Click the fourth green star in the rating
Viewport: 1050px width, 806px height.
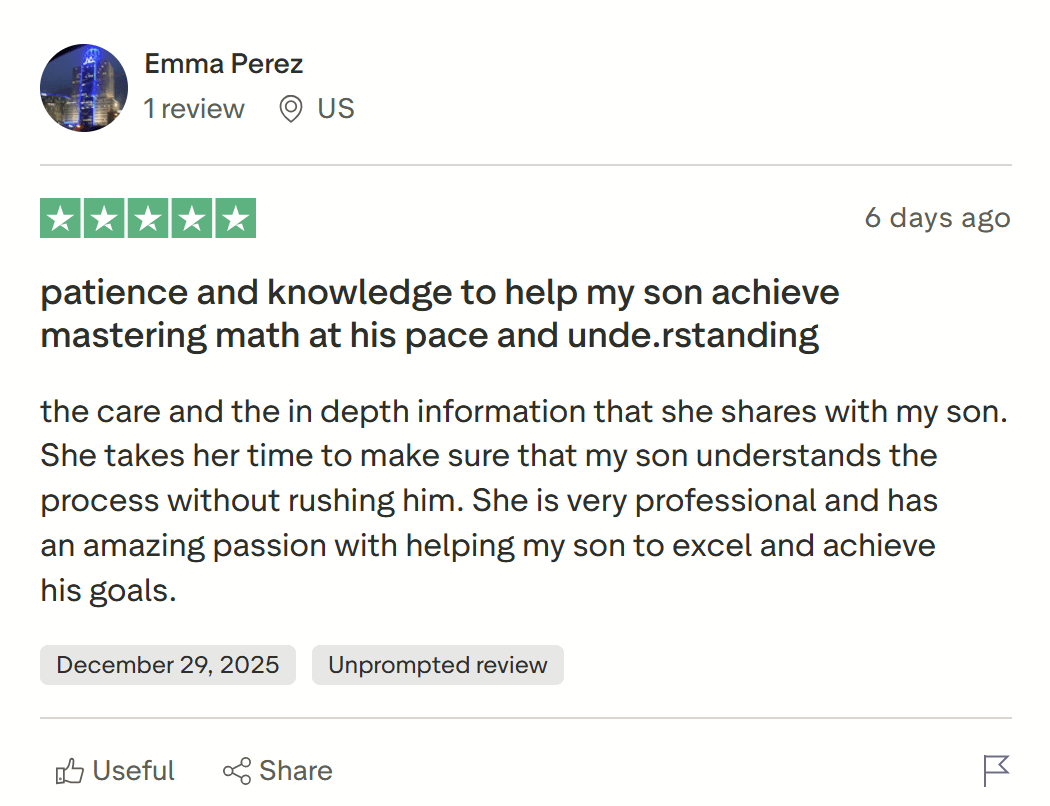(x=190, y=217)
